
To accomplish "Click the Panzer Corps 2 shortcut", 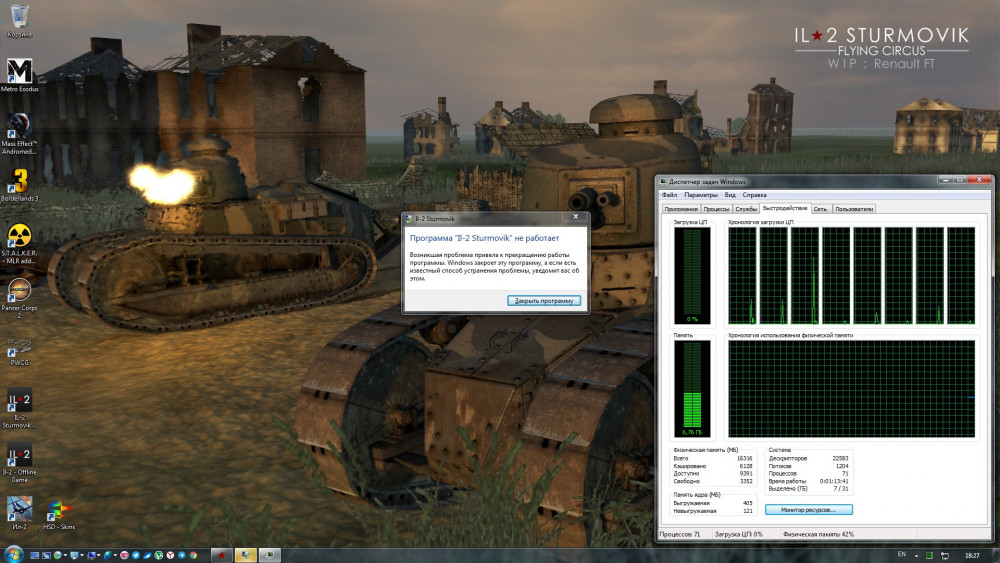I will click(19, 290).
